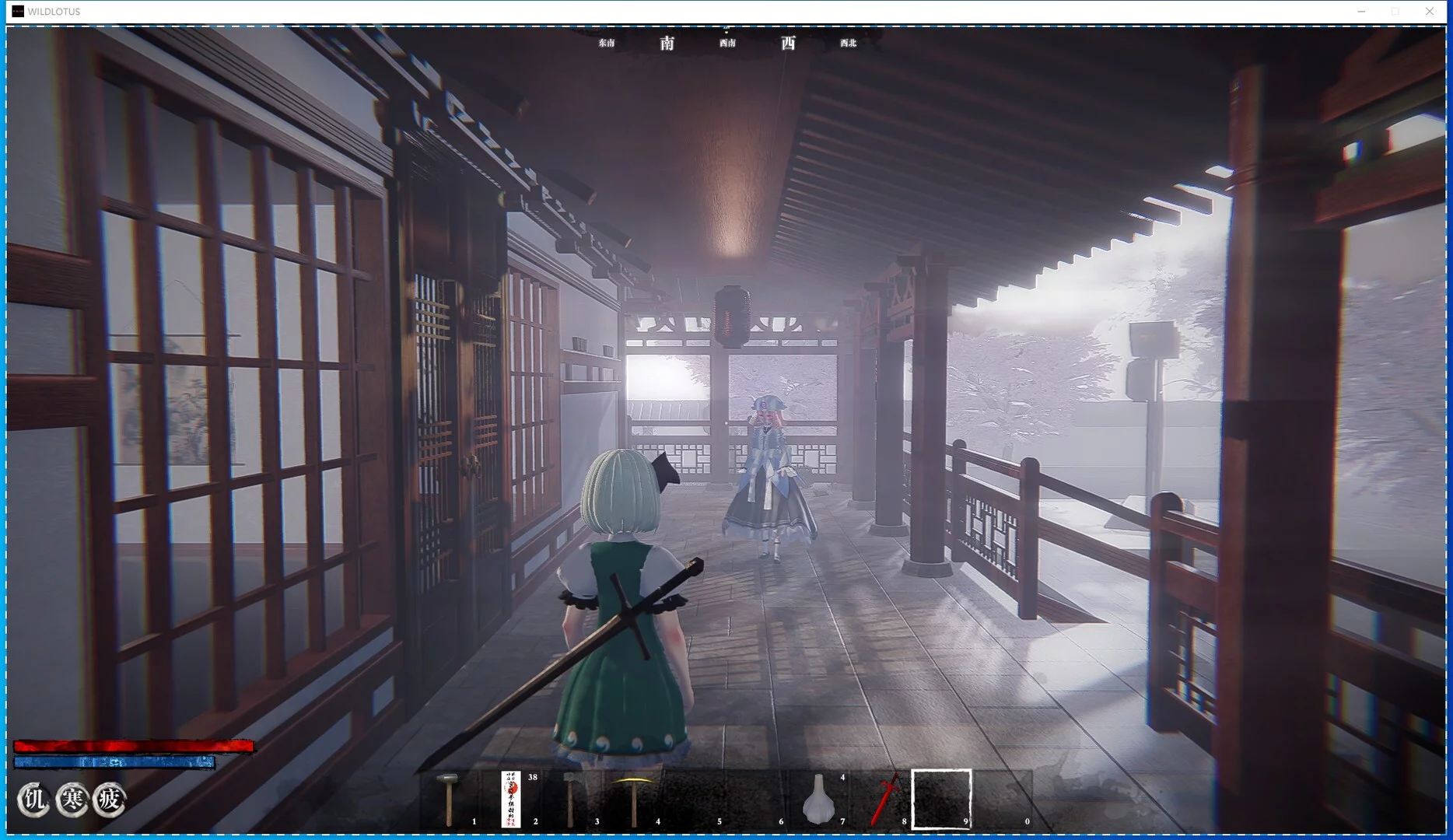Click the hunger status icon 饥

pyautogui.click(x=33, y=800)
